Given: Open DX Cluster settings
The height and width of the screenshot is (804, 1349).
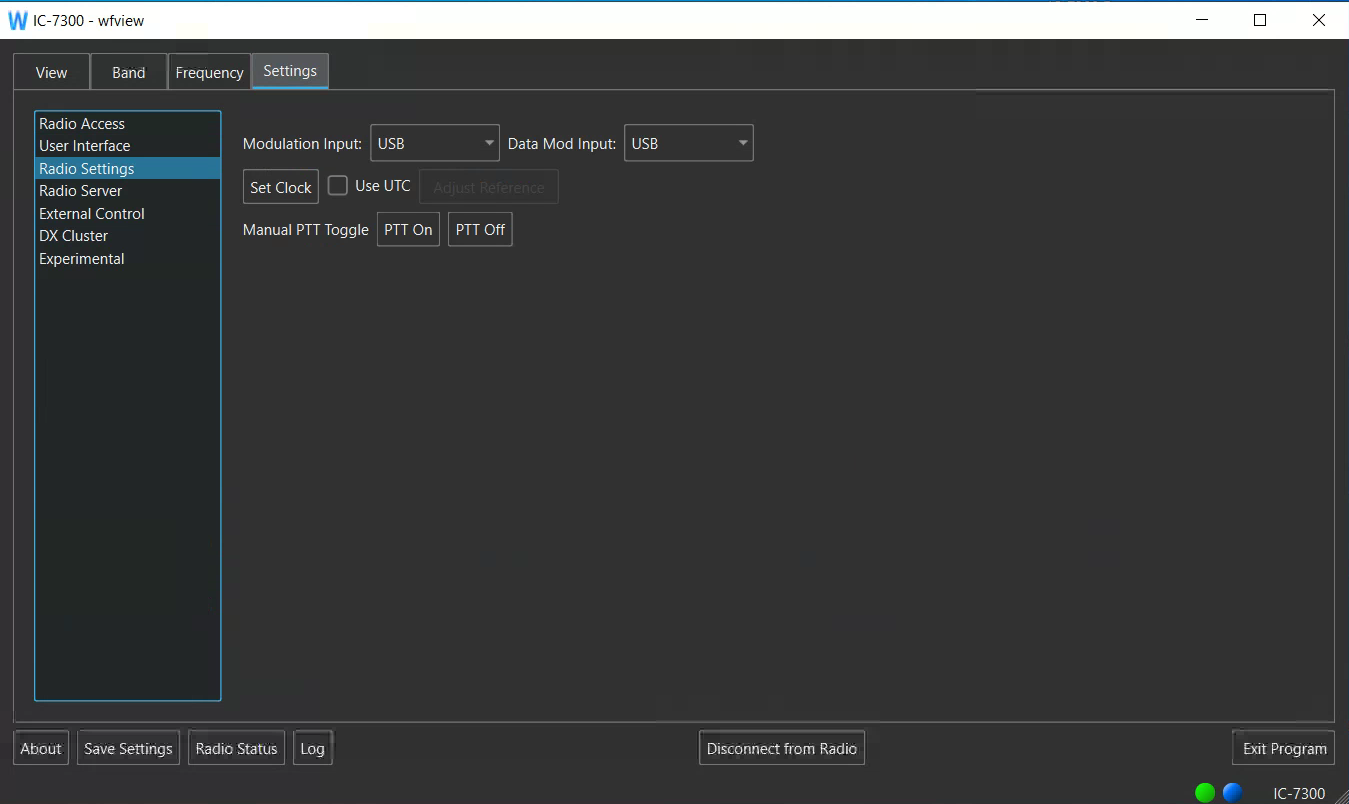Looking at the screenshot, I should tap(74, 236).
